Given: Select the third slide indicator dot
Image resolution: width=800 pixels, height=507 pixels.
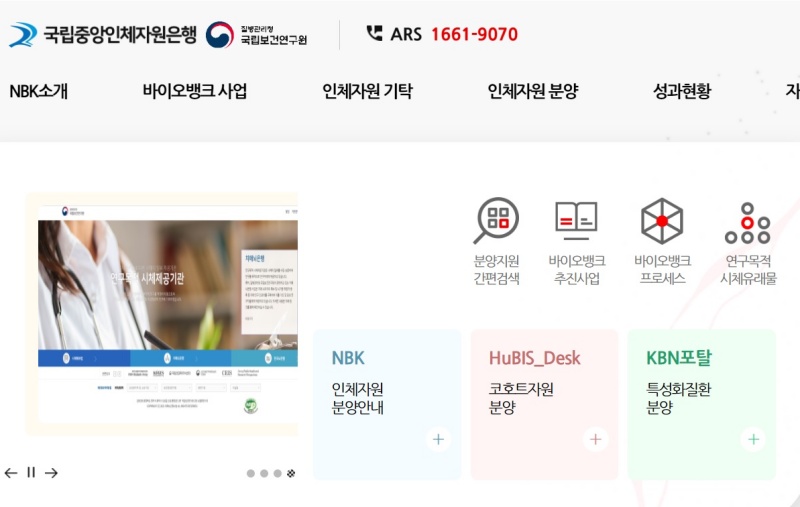Looking at the screenshot, I should [277, 474].
